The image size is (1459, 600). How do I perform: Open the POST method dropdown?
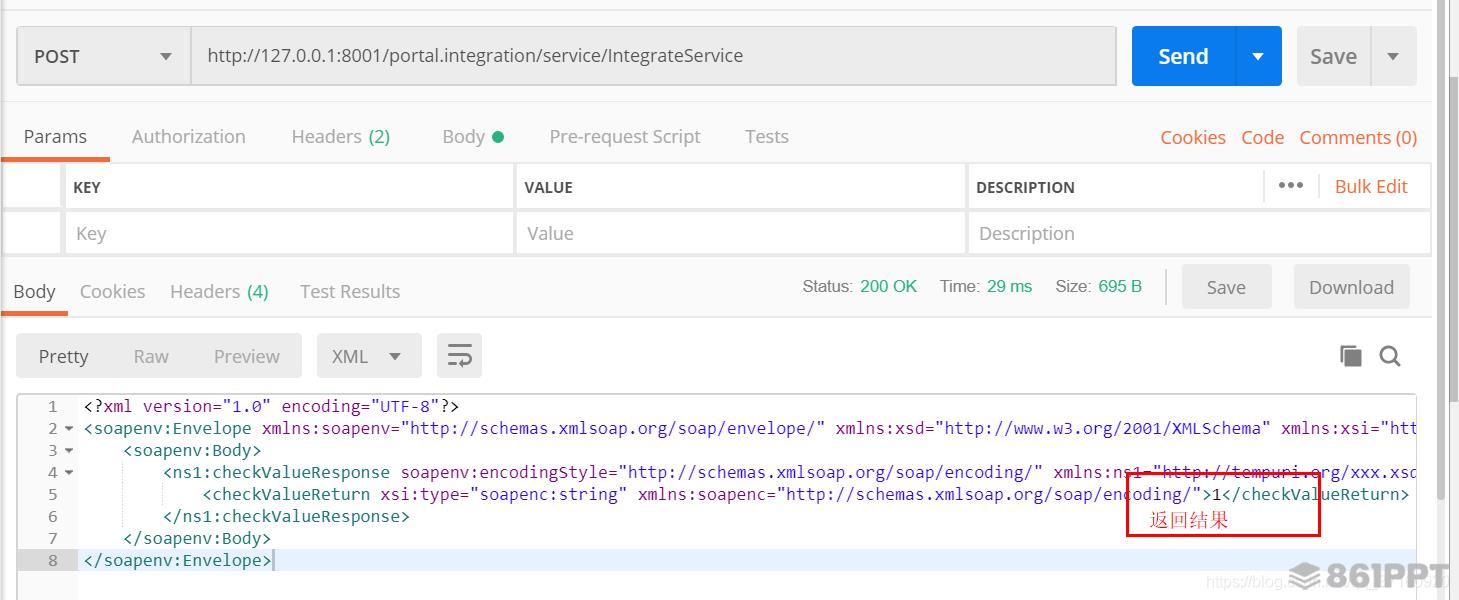coord(104,56)
